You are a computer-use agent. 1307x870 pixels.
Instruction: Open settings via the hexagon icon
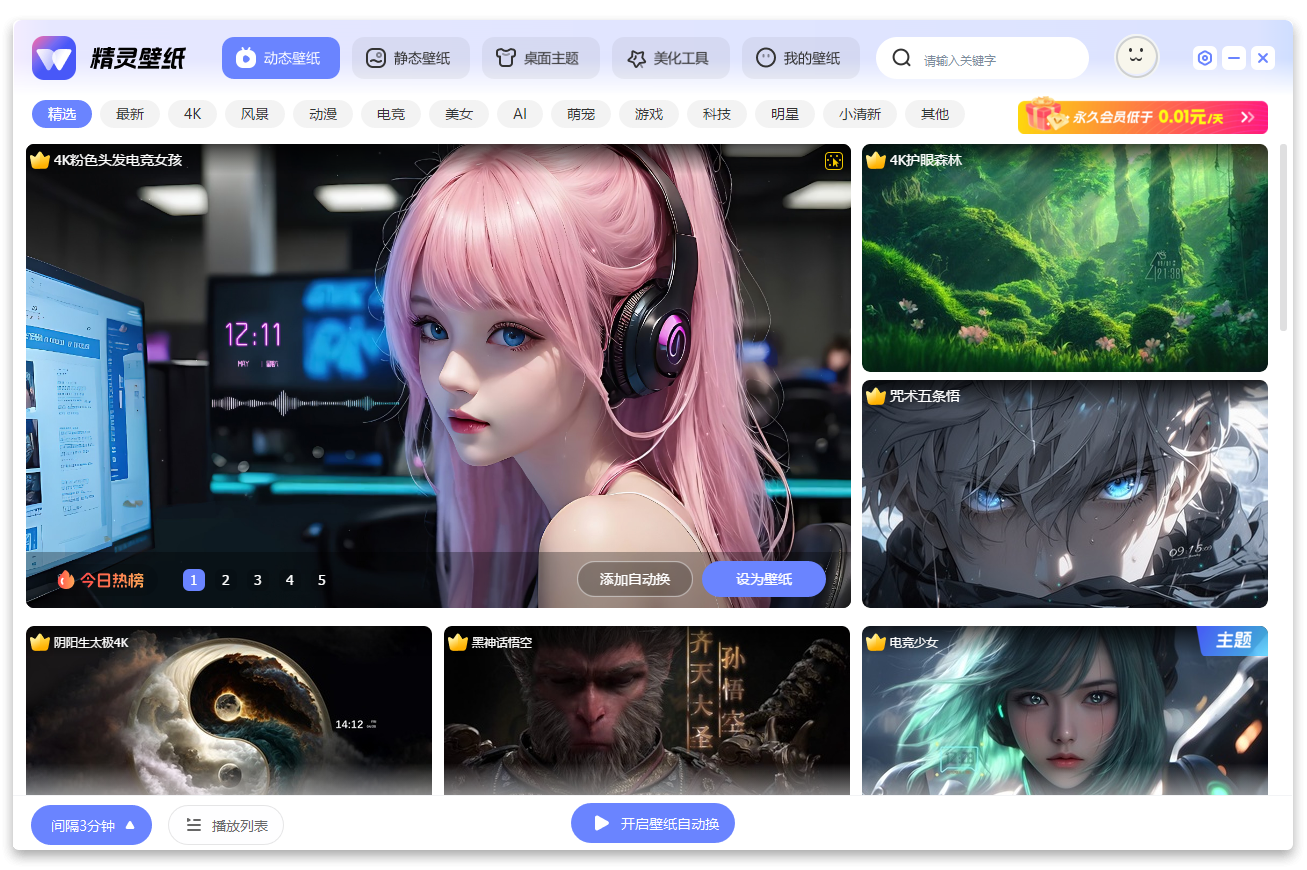1205,58
